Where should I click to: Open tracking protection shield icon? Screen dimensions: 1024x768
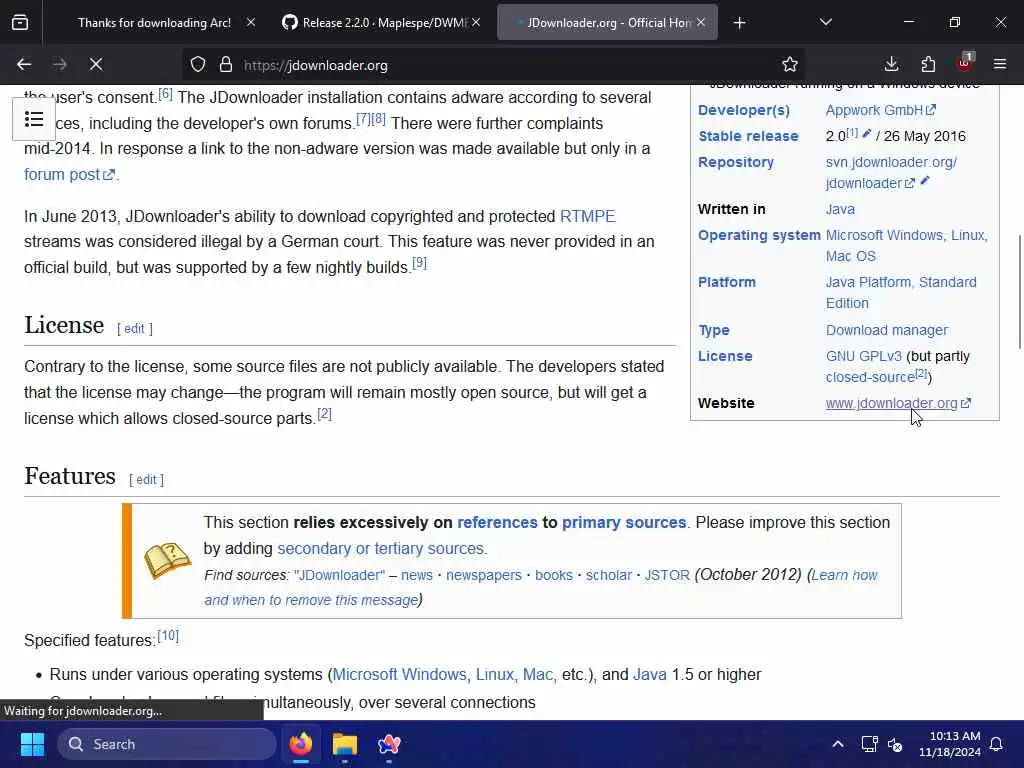[x=198, y=65]
